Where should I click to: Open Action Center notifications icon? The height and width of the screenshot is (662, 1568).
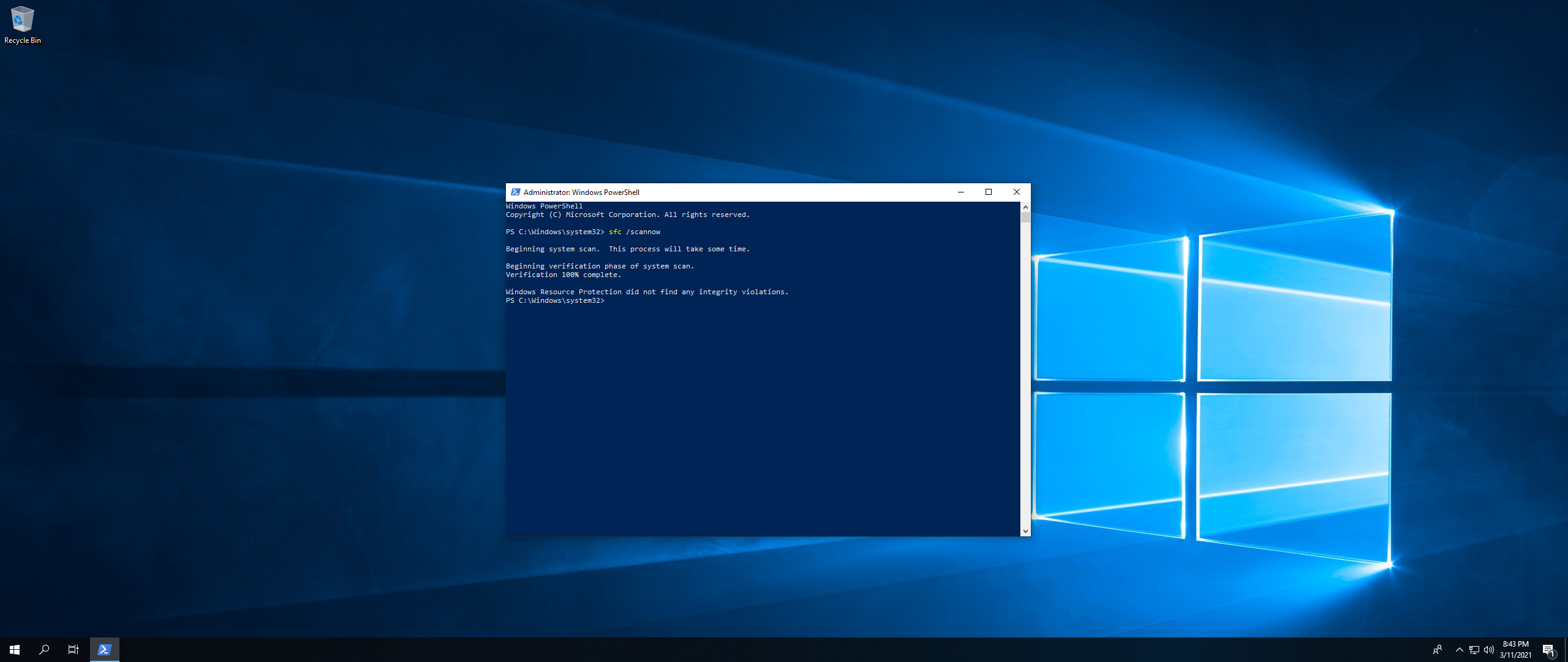click(x=1548, y=650)
